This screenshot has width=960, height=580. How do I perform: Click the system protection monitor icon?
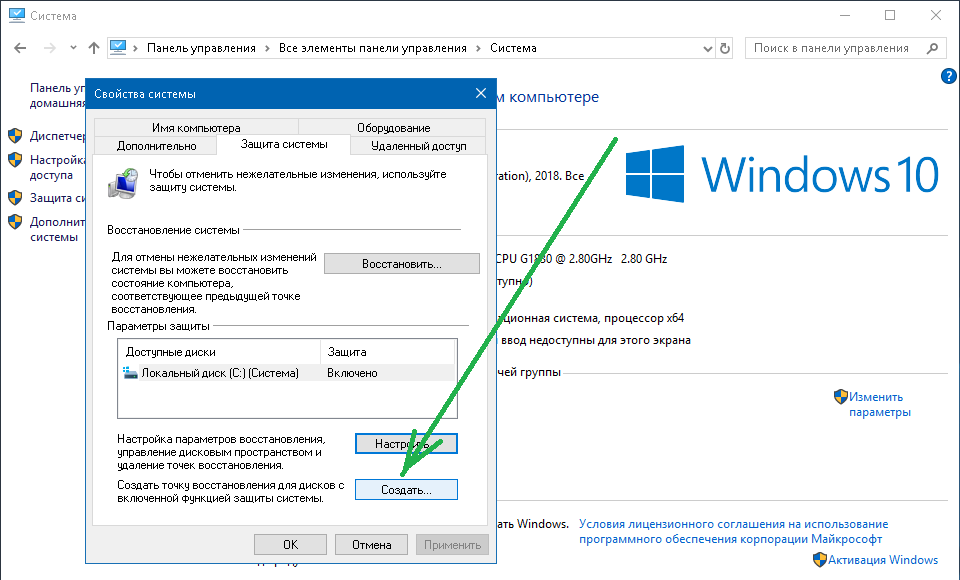click(x=124, y=183)
